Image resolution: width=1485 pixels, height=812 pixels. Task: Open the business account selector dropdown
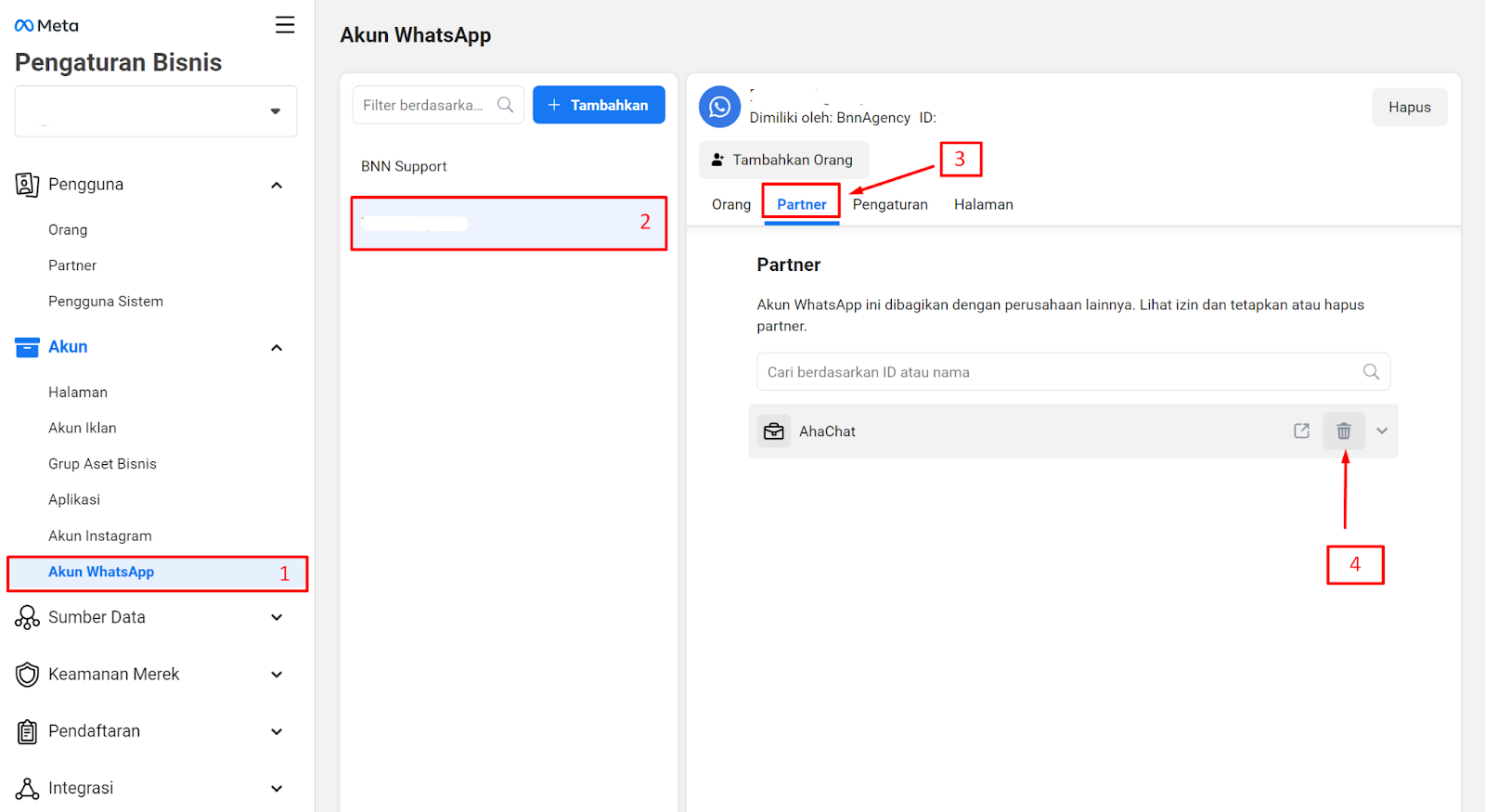156,111
